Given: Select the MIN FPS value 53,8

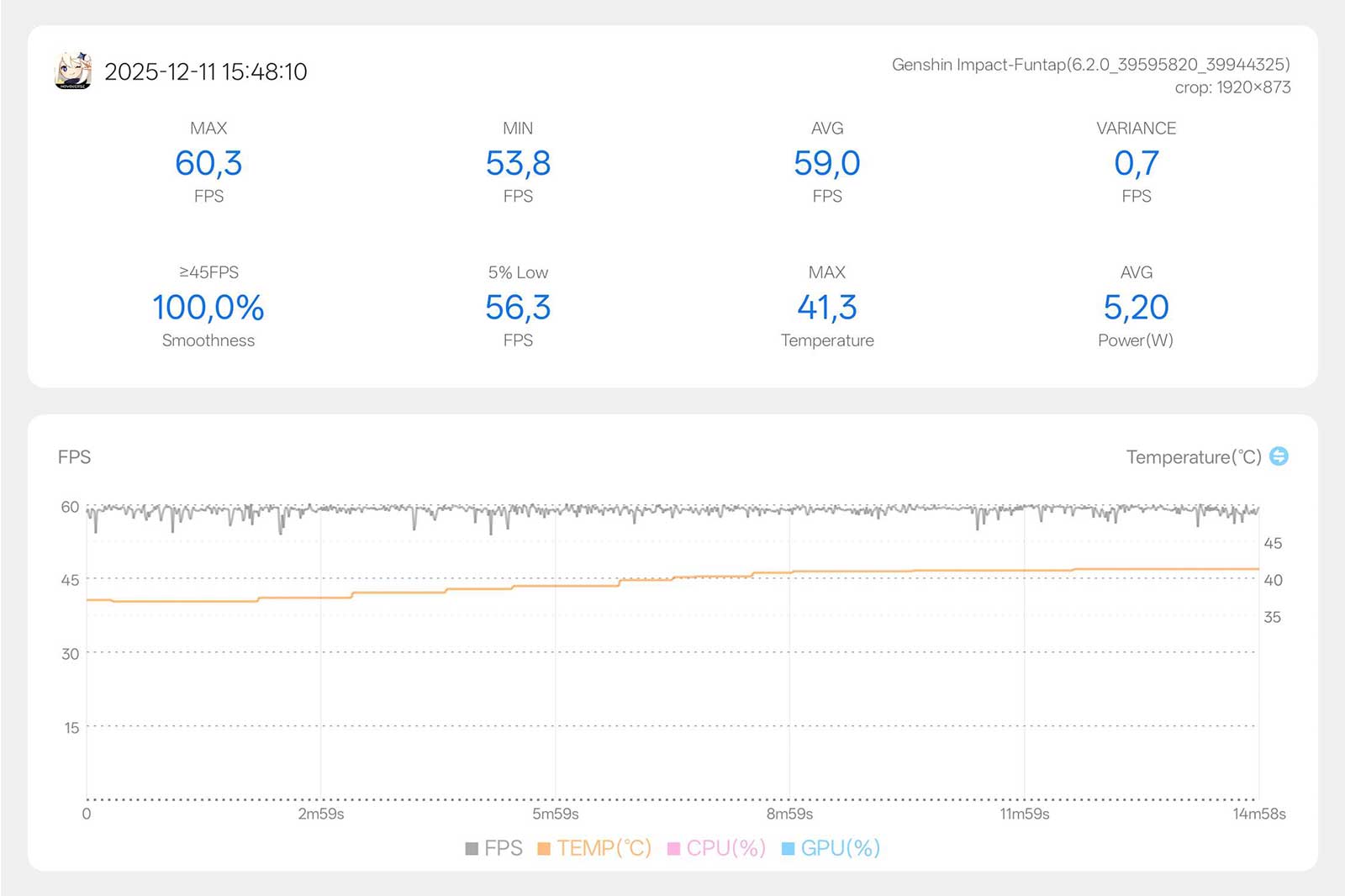Looking at the screenshot, I should 518,163.
